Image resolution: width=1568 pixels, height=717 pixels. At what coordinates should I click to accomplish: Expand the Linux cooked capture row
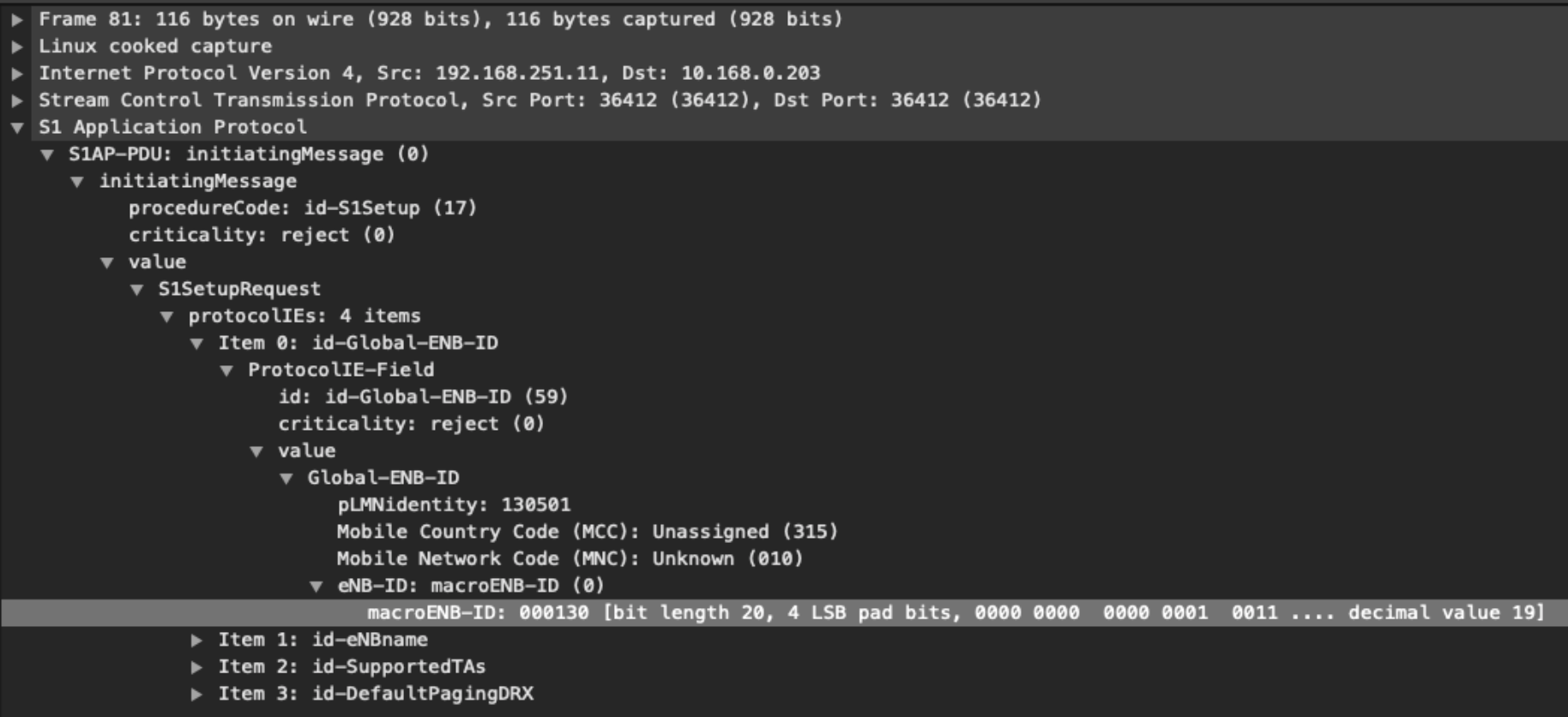point(17,46)
